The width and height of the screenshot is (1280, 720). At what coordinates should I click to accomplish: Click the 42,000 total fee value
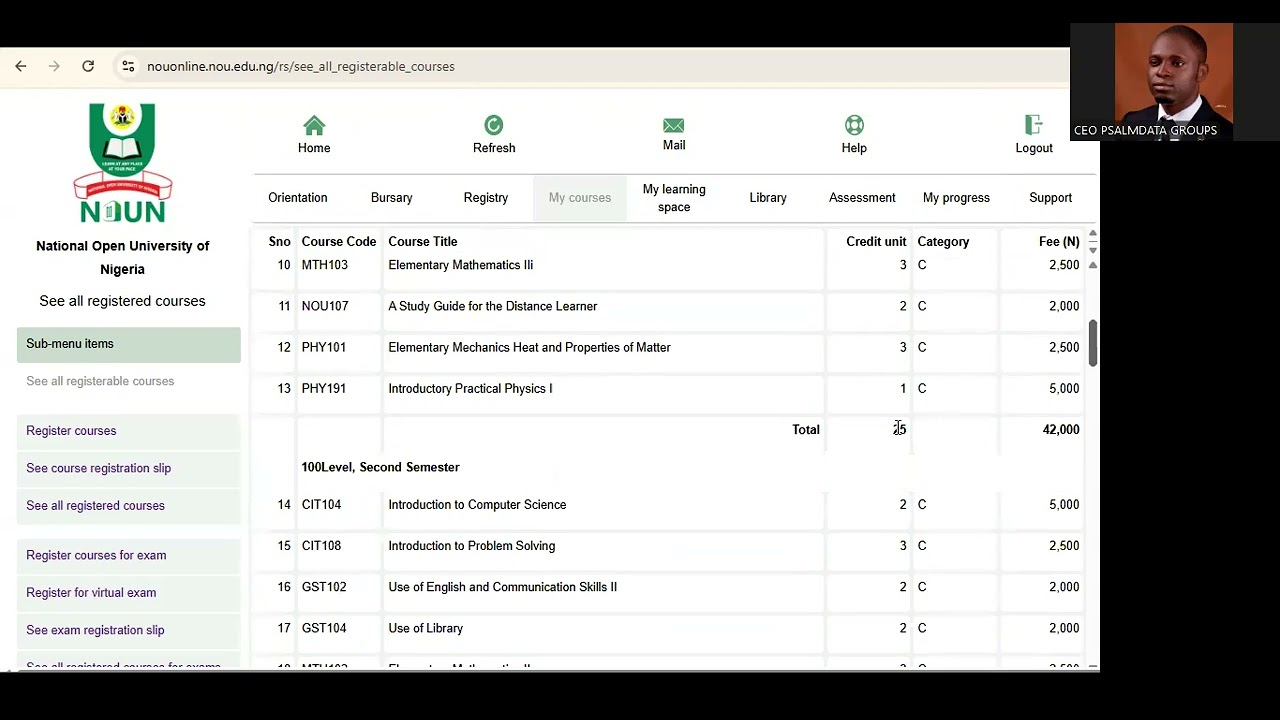tap(1061, 429)
